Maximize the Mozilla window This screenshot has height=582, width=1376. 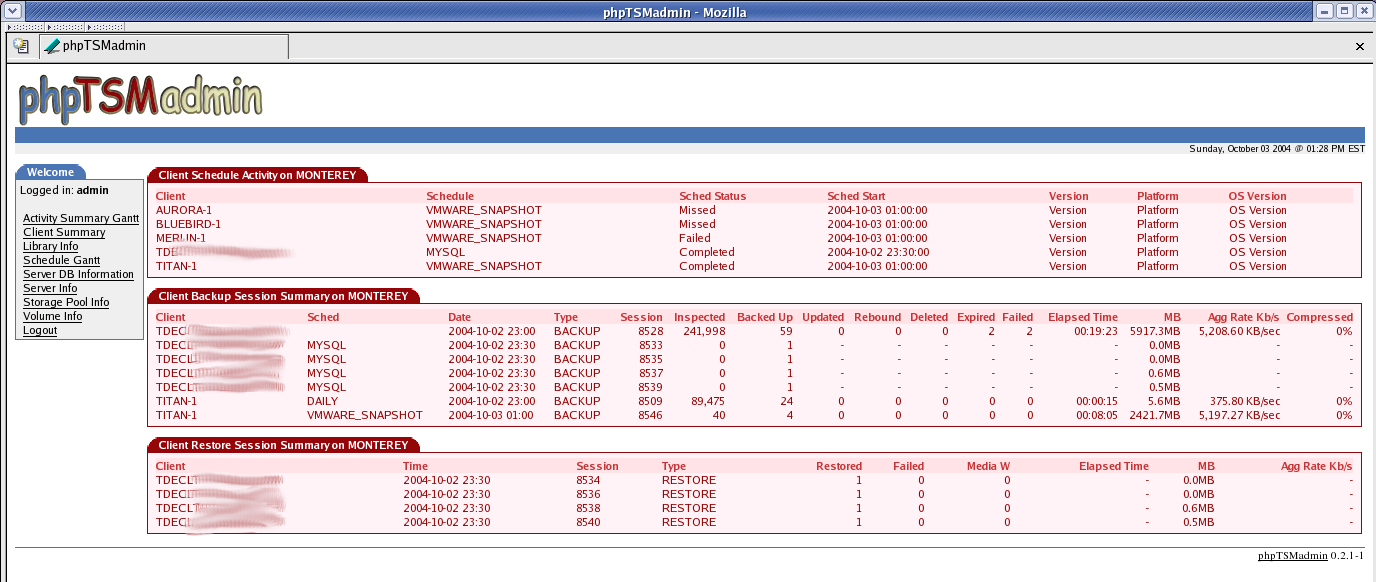(x=1344, y=11)
